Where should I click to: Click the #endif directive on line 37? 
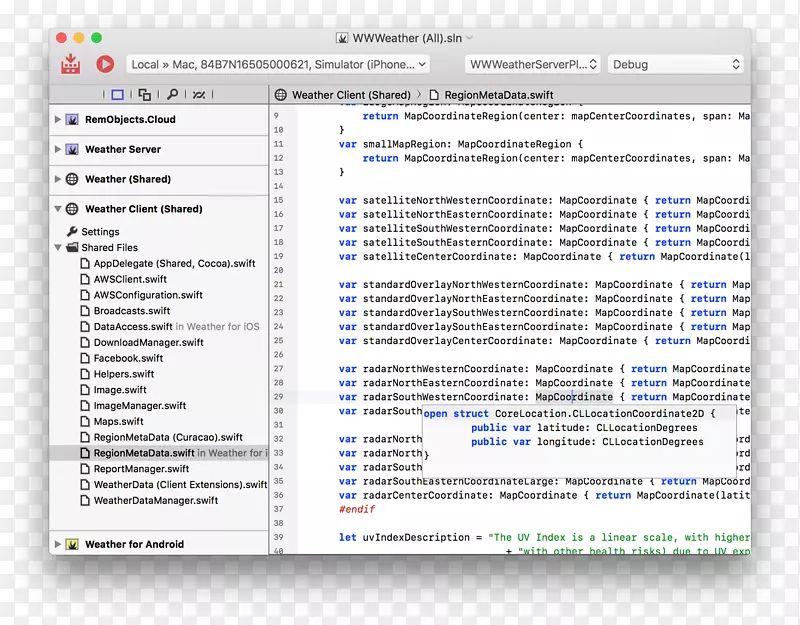pos(357,509)
